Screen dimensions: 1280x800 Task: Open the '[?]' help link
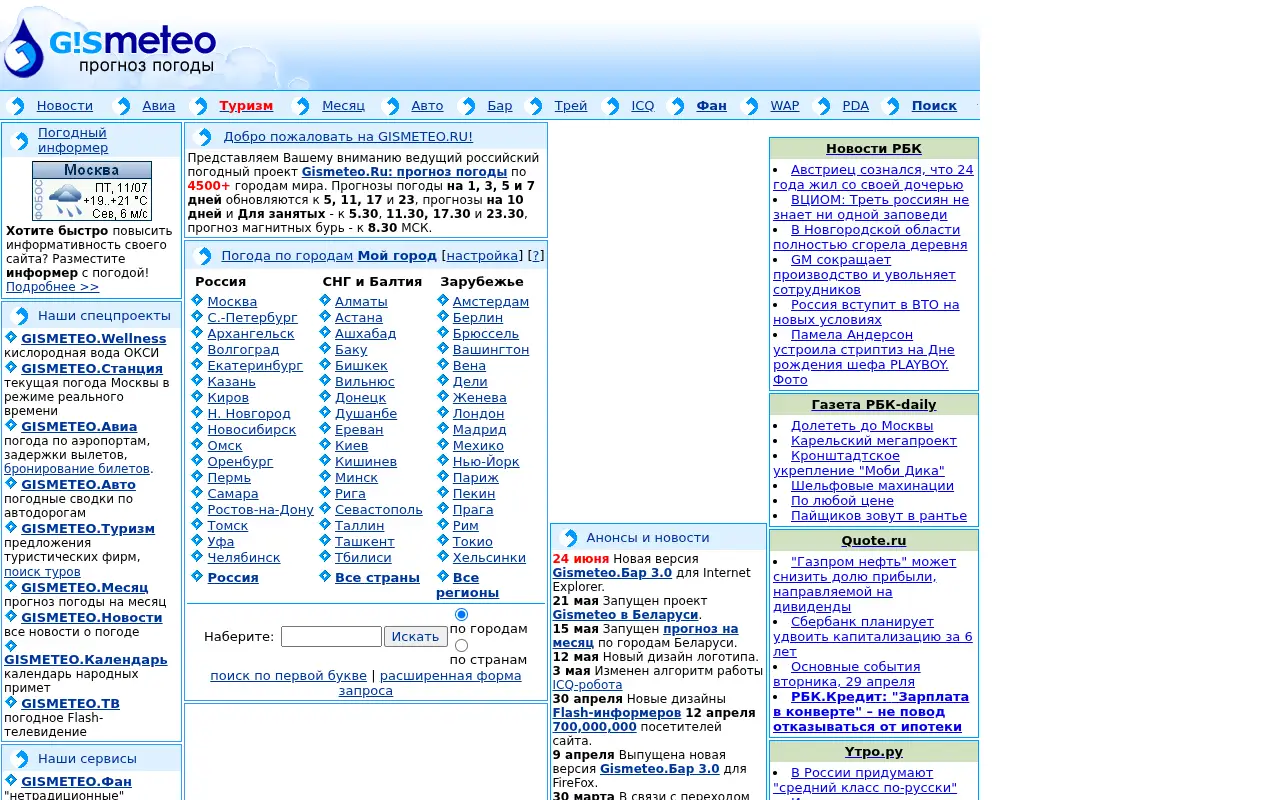click(x=535, y=255)
